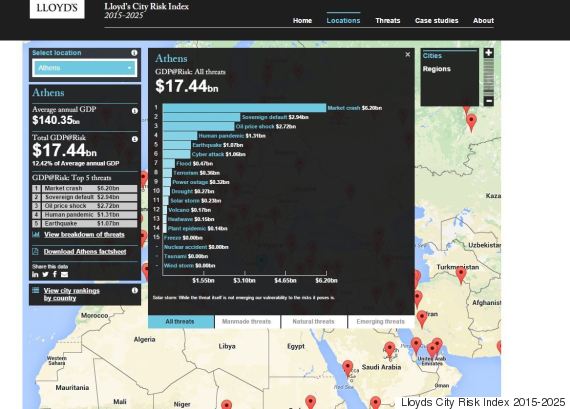Close the Athens threats popup
The image size is (570, 409).
(408, 55)
